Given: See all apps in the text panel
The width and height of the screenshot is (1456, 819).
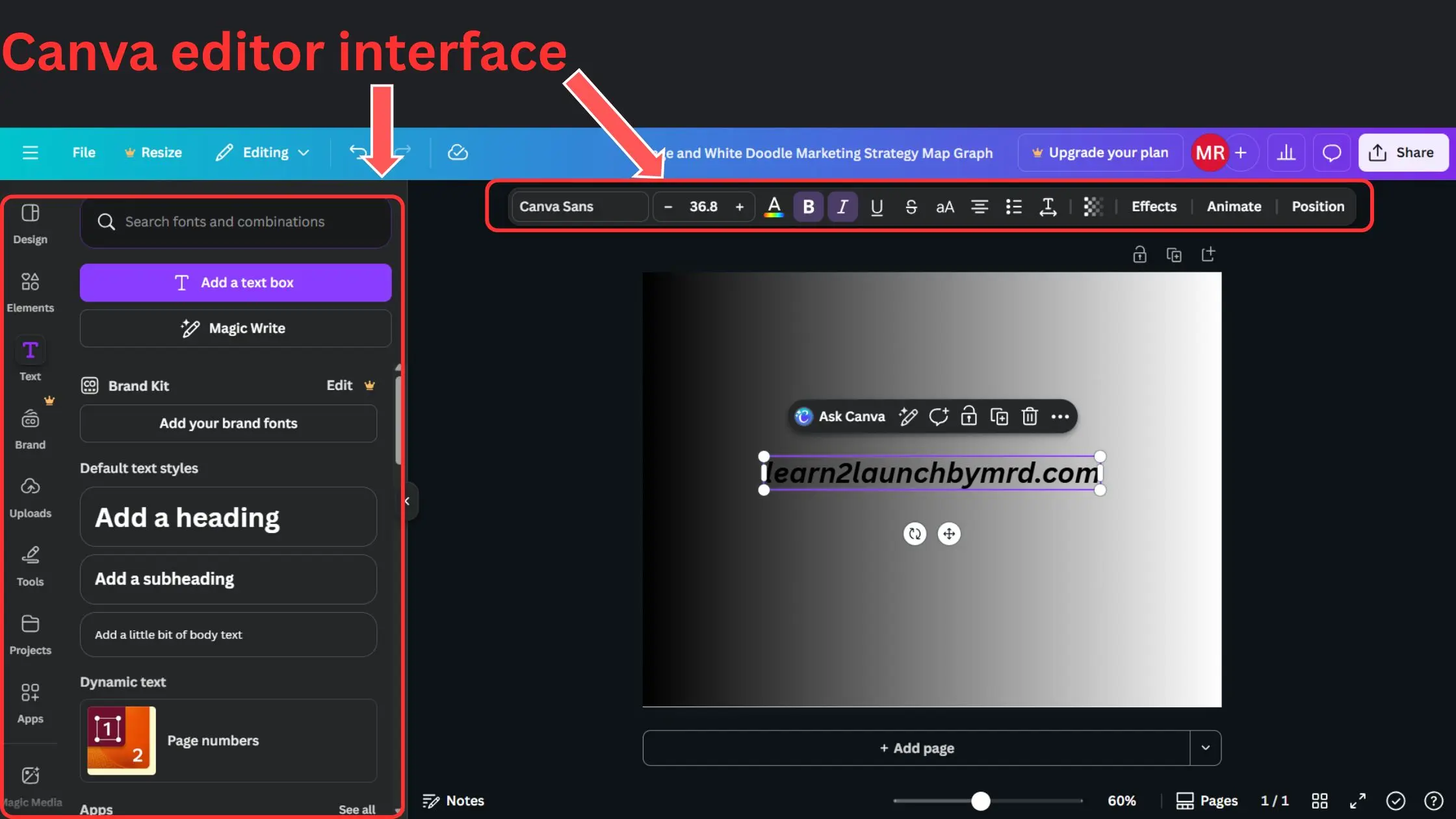Looking at the screenshot, I should 357,809.
